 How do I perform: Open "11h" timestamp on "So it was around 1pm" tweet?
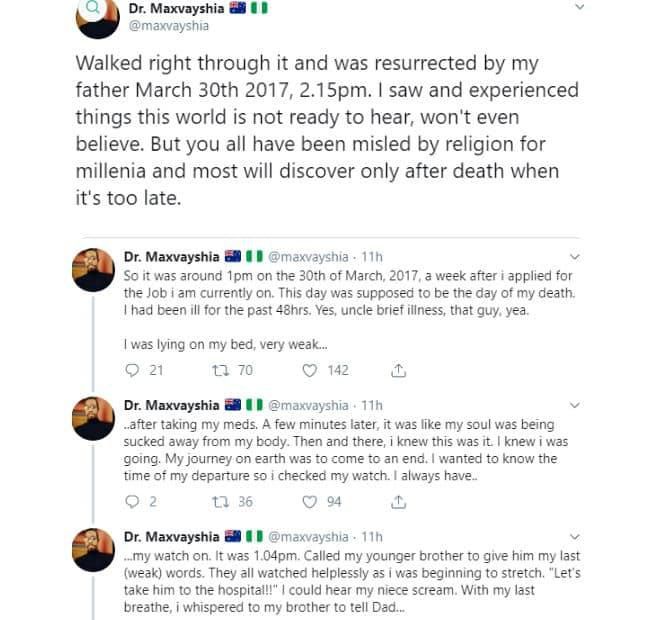(371, 256)
